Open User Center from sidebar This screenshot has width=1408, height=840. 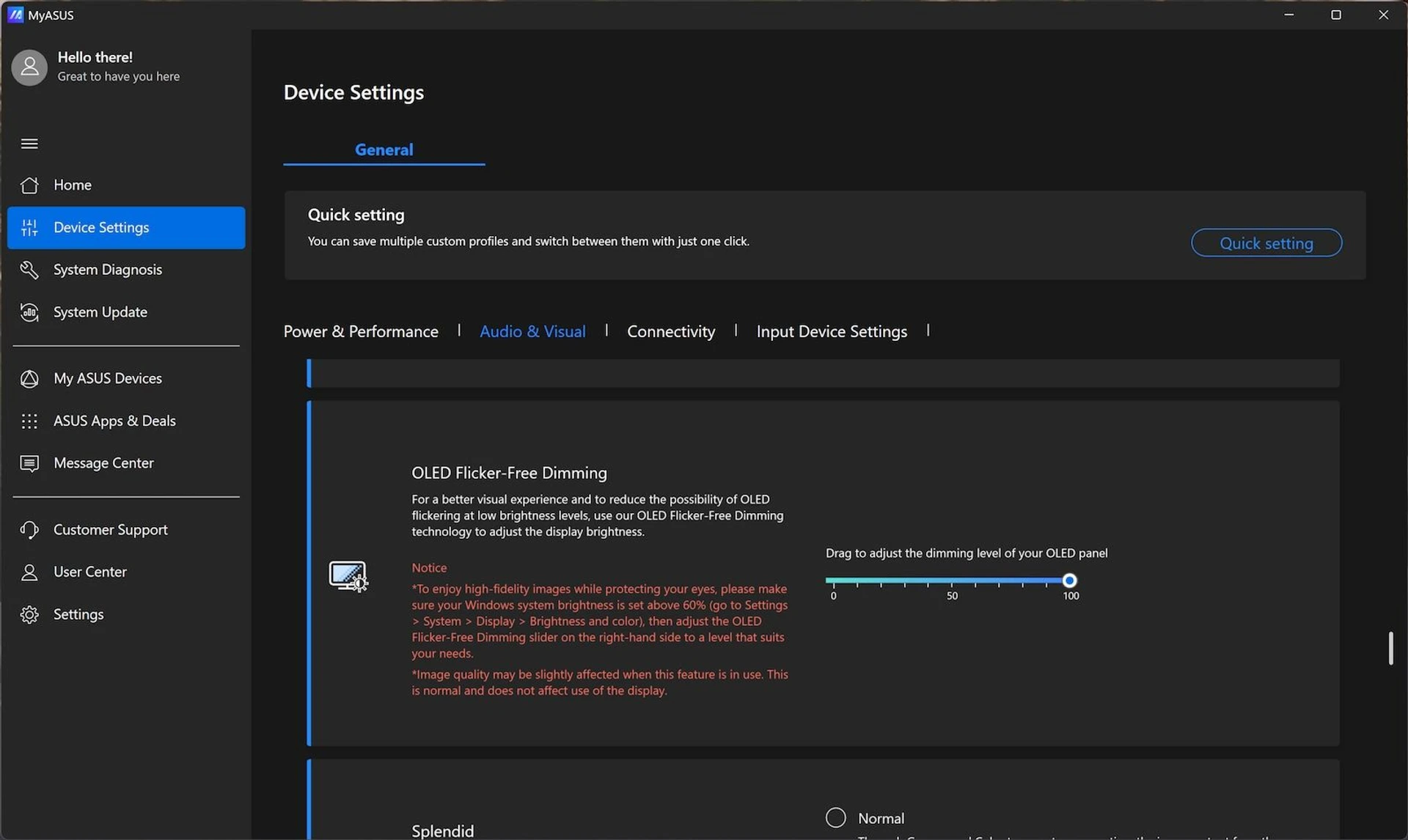(126, 572)
